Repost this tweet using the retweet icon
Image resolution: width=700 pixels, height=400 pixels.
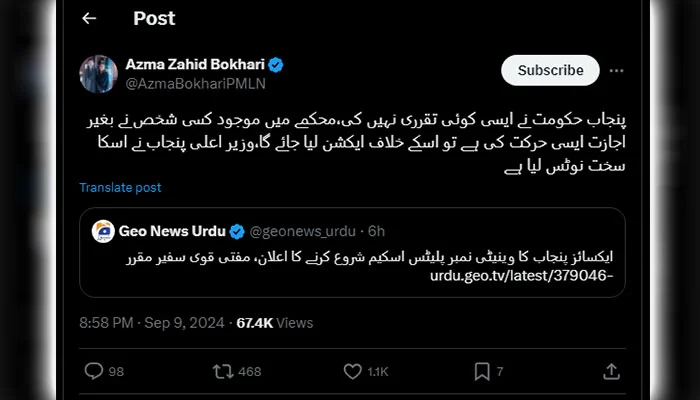[x=224, y=371]
